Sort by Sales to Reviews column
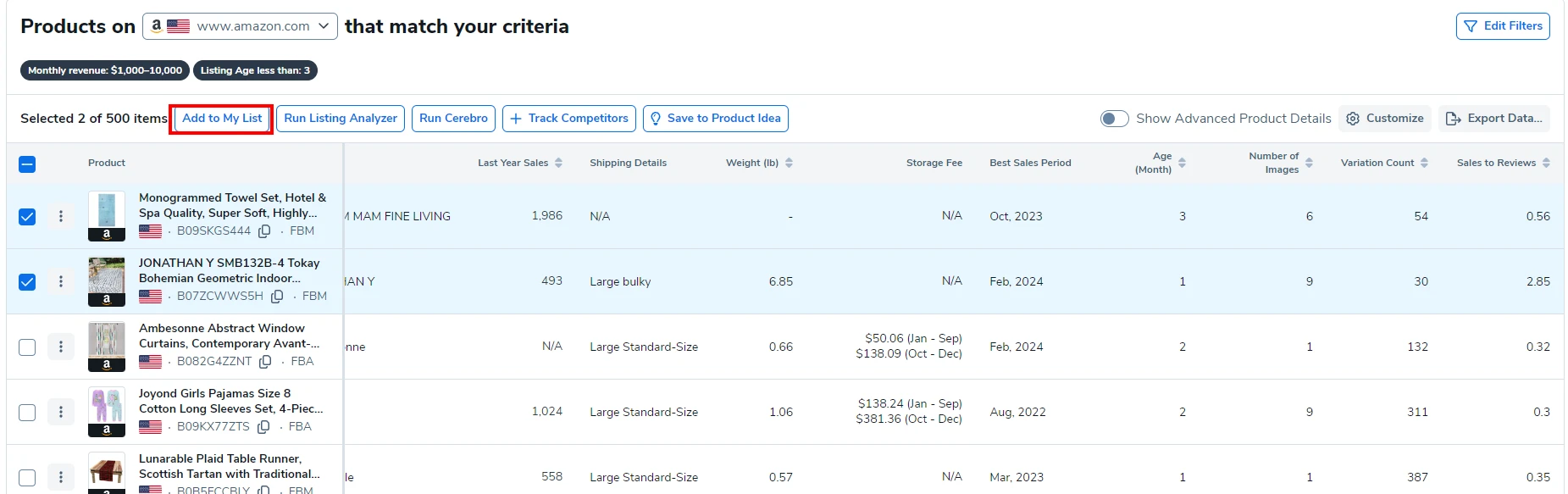 [x=1546, y=163]
